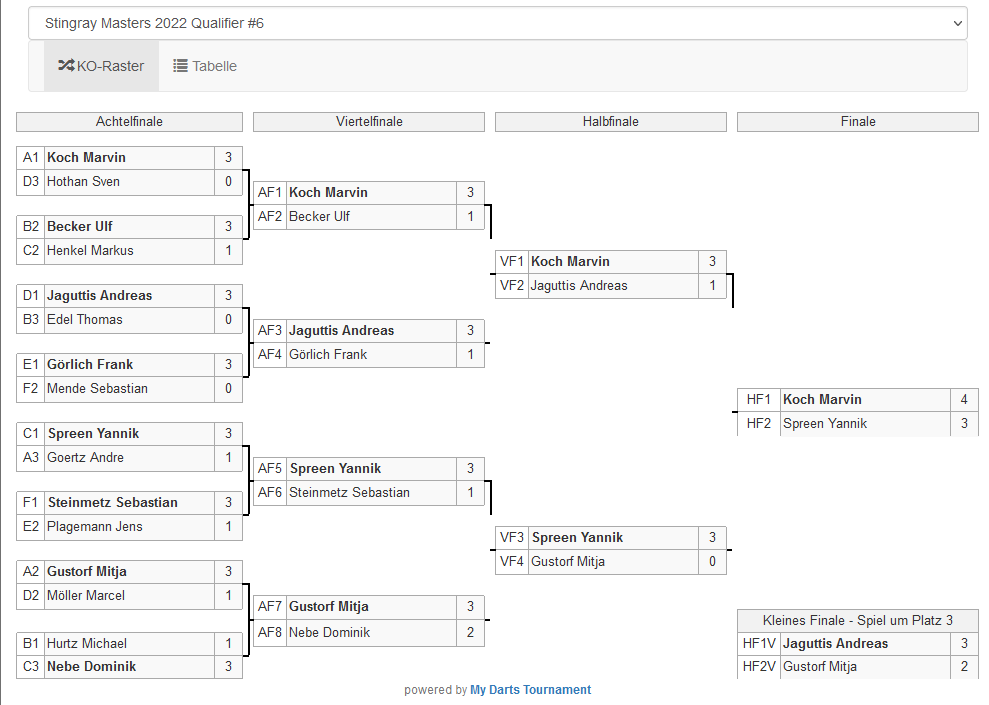Viewport: 989px width, 705px height.
Task: Select Spreen Yannik in final match HF2
Action: 825,424
